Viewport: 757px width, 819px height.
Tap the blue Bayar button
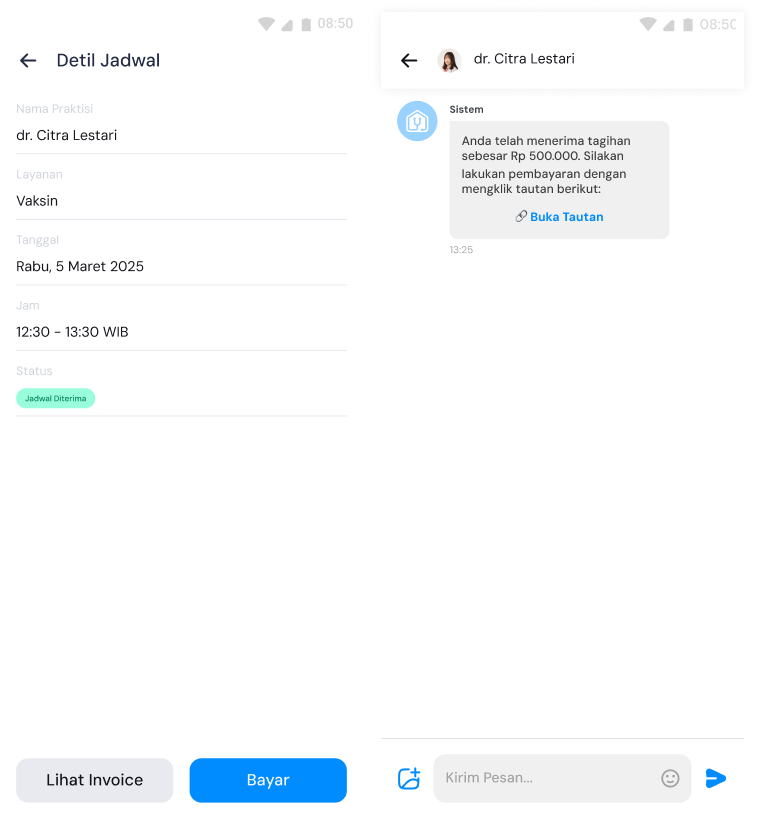point(268,780)
